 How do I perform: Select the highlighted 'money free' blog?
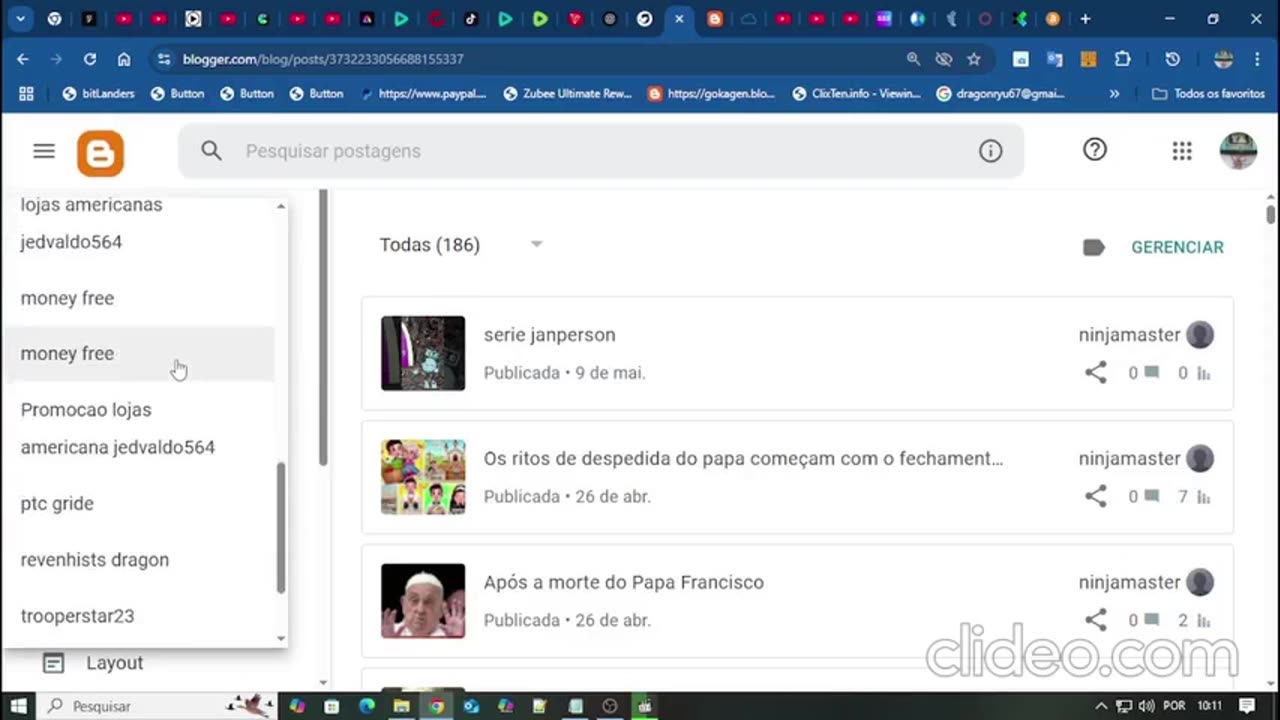(x=138, y=354)
